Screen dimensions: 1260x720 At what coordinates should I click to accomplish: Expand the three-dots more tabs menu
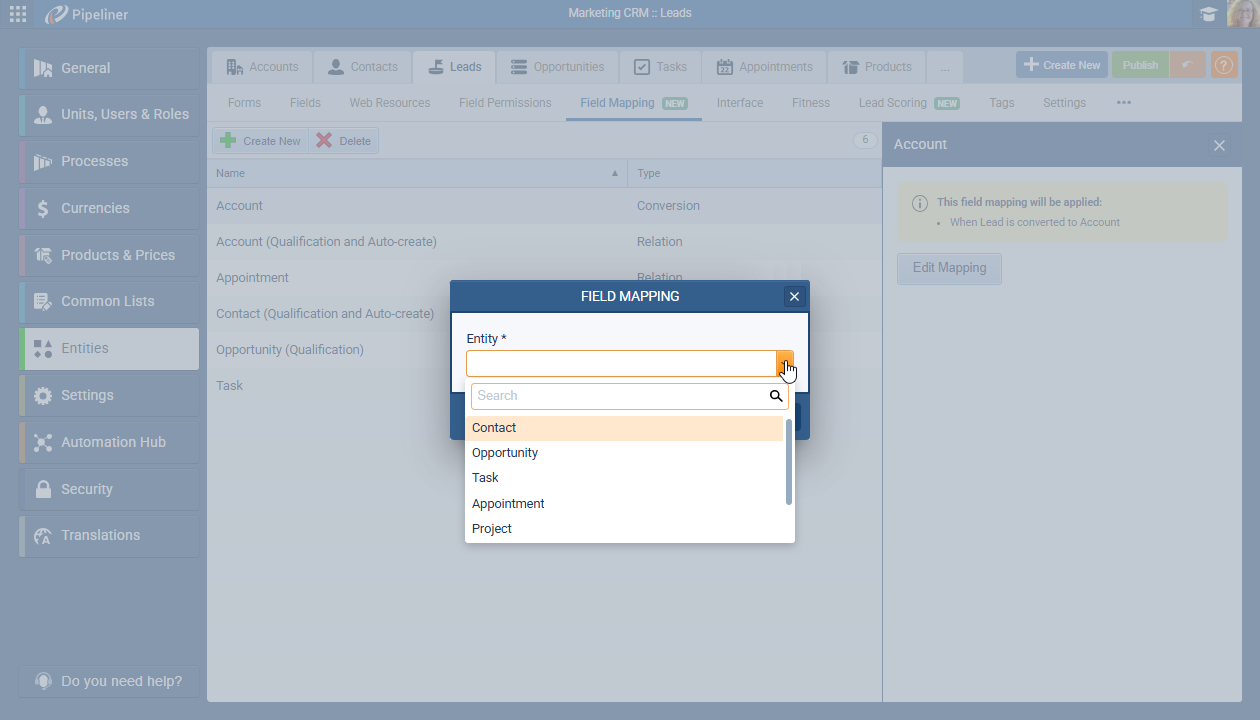(x=1123, y=103)
